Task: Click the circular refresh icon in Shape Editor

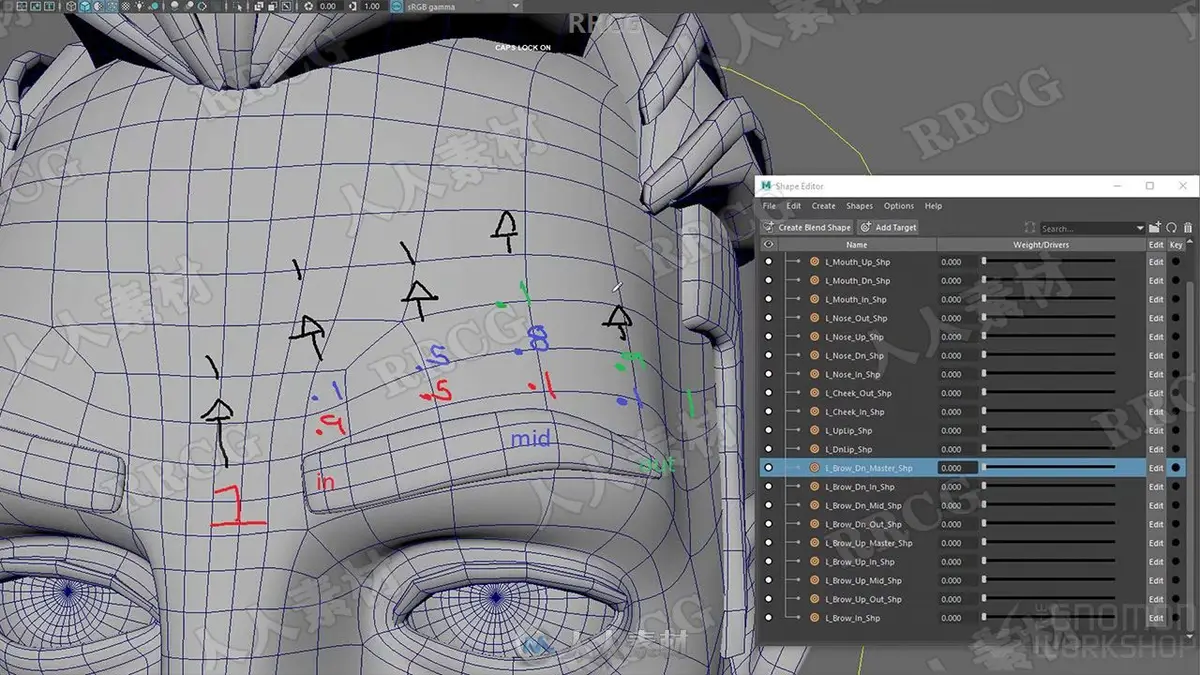Action: pos(1172,227)
